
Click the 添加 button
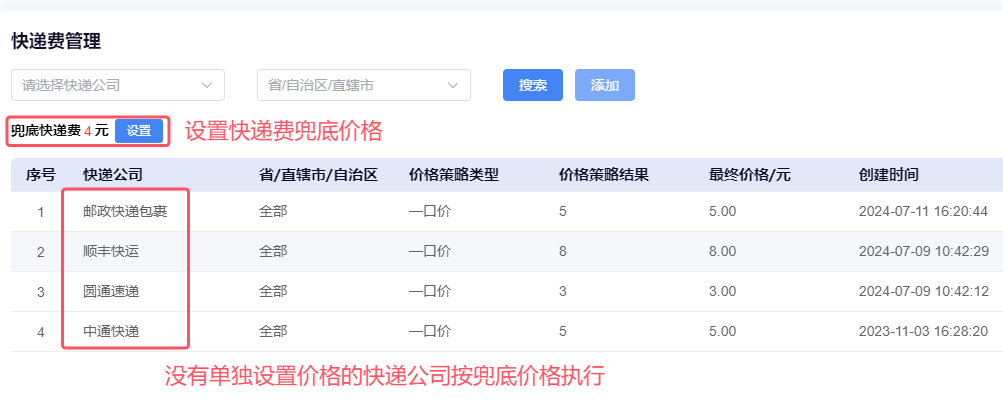[x=605, y=85]
